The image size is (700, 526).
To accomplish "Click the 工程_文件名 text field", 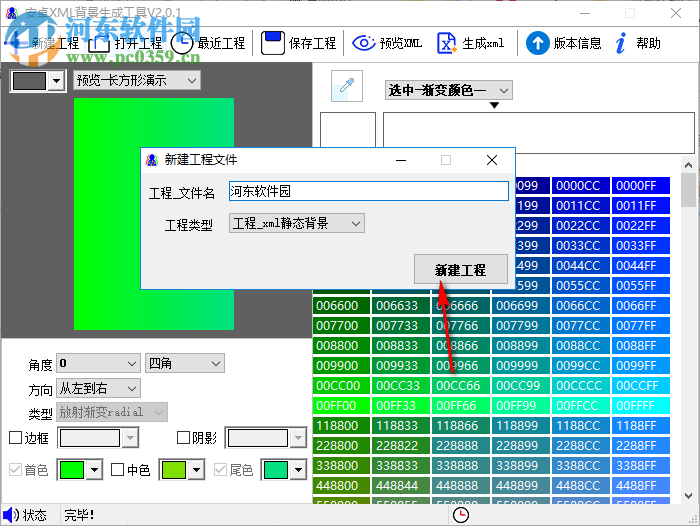I will pyautogui.click(x=369, y=191).
